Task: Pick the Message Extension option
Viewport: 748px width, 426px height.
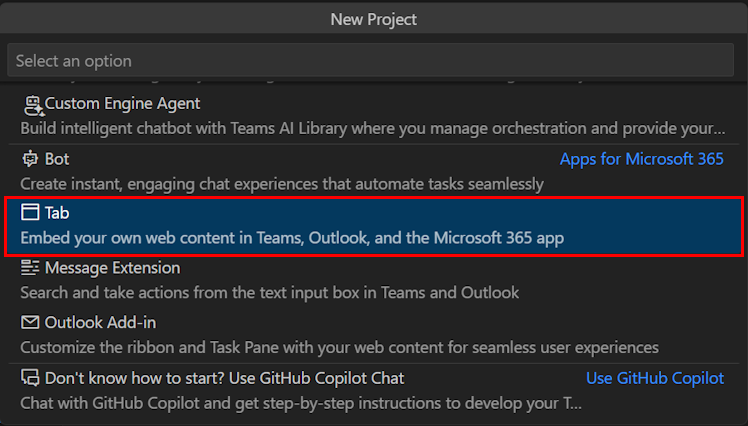Action: click(x=374, y=281)
